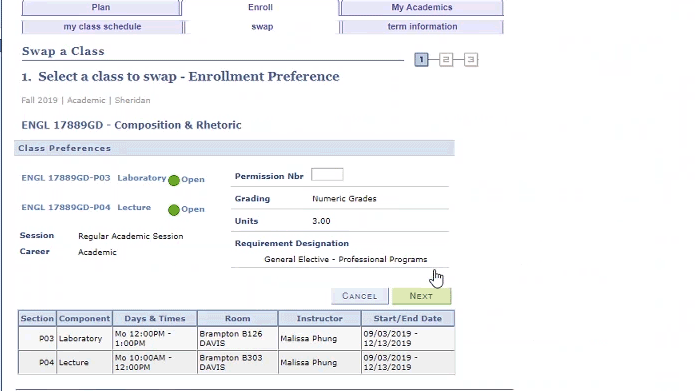Select the Enroll tab
695x391 pixels.
point(260,8)
